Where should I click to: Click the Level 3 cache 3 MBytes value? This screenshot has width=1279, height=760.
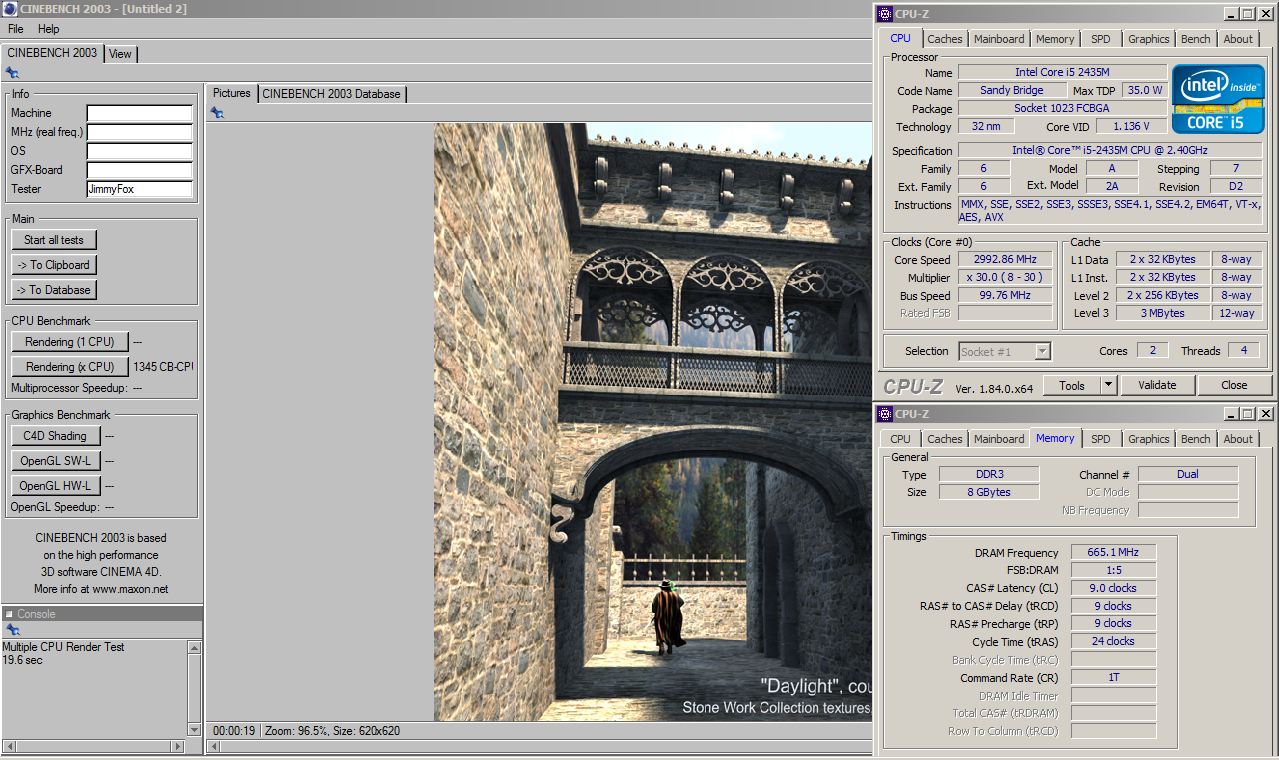(x=1162, y=313)
